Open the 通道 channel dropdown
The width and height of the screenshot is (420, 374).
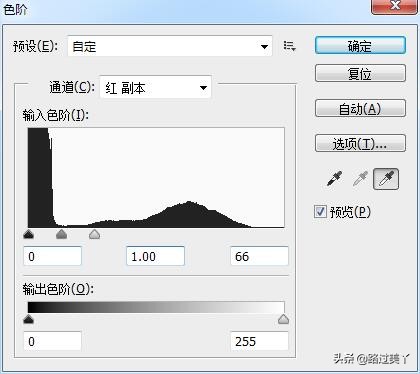coord(155,88)
